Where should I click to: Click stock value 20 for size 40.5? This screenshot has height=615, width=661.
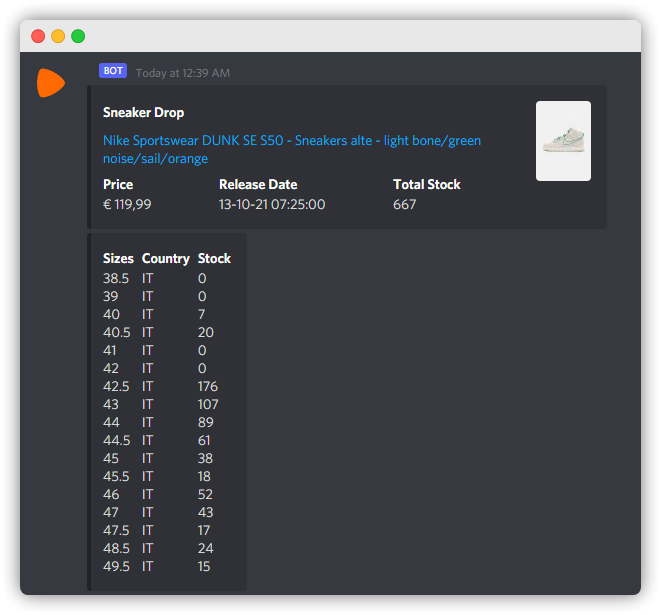[x=206, y=332]
